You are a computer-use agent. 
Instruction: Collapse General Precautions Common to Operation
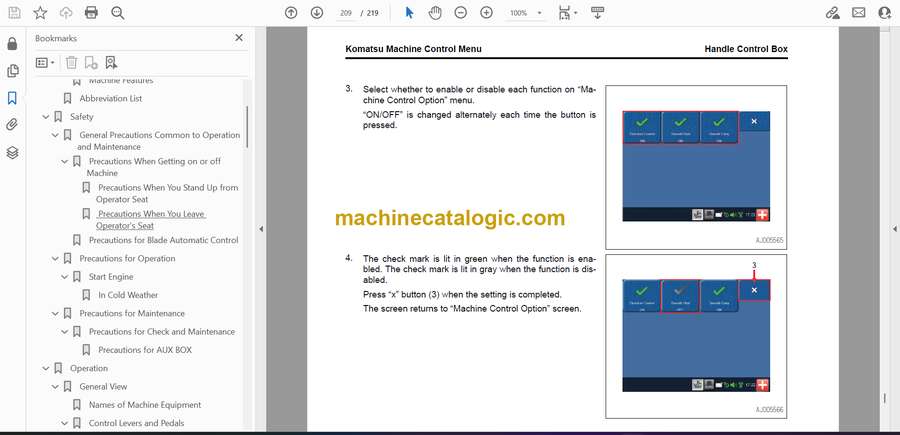(55, 135)
